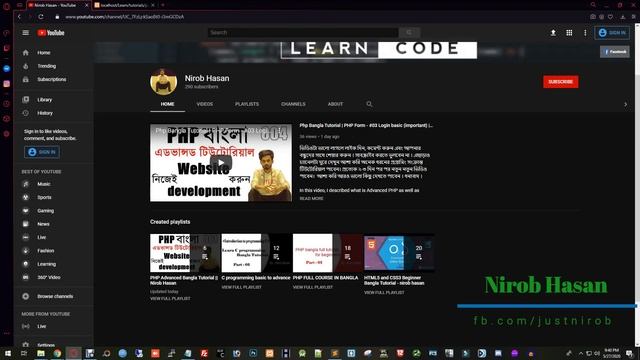
Task: View full playlist of PHP Full Course
Action: tap(313, 287)
